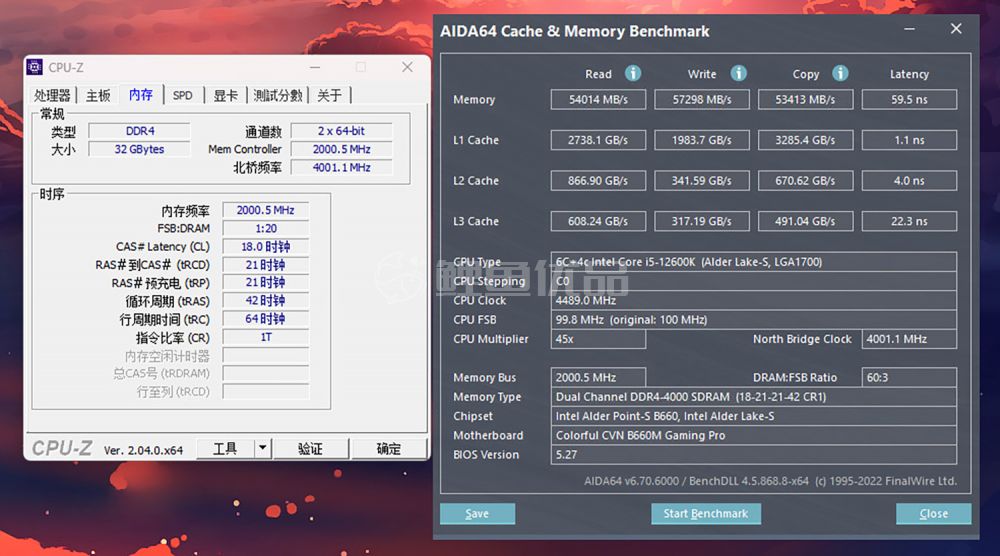Click the 指令比率 (CR) value 1T
The height and width of the screenshot is (556, 1000).
pos(265,337)
